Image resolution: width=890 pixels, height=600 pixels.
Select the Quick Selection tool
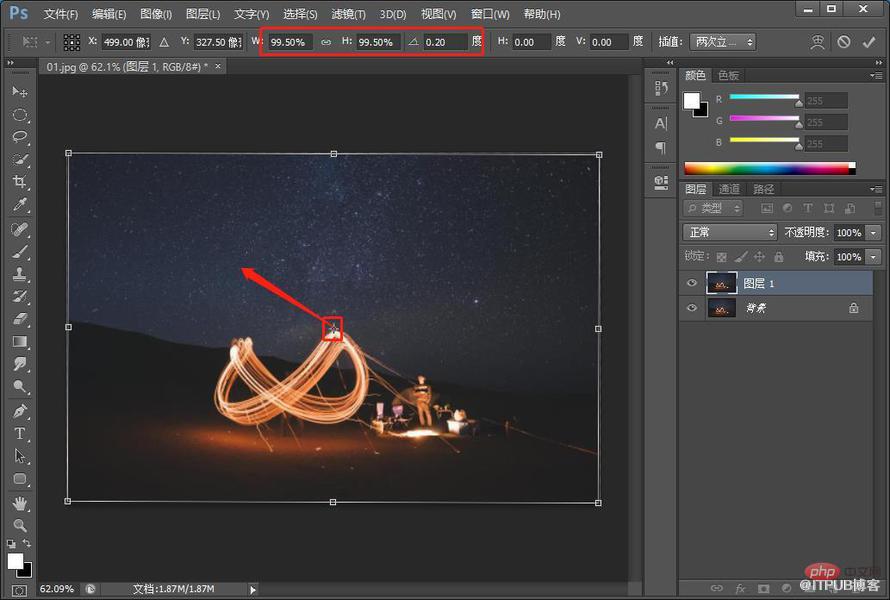20,160
